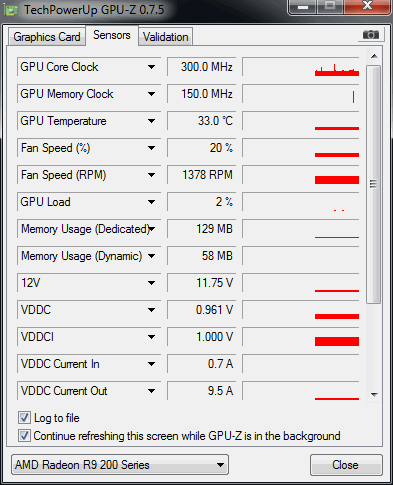Open the AMD Radeon R9 200 Series selector

pos(120,465)
